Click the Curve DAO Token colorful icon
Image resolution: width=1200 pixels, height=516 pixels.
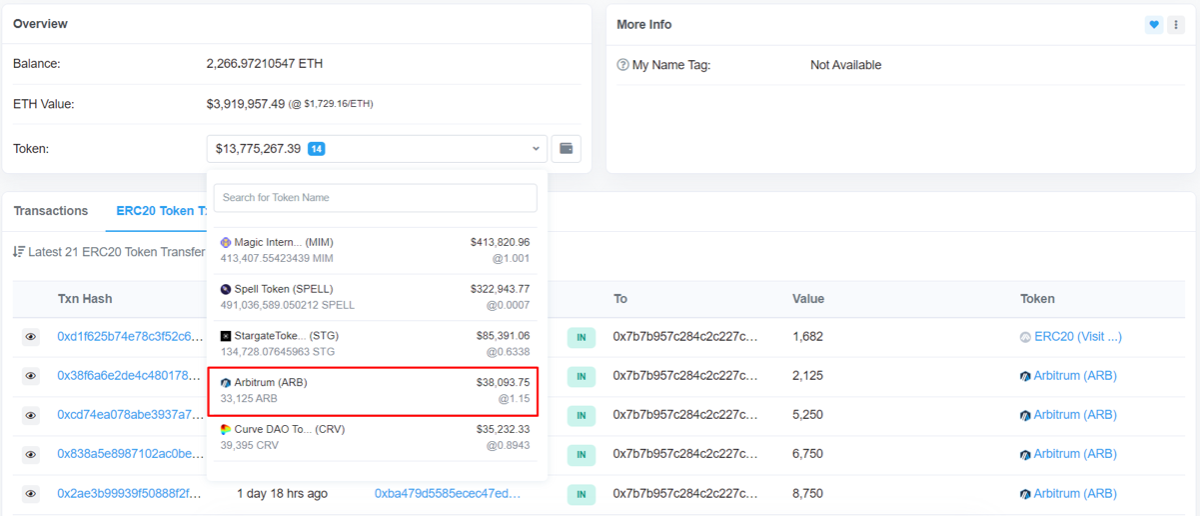point(226,429)
